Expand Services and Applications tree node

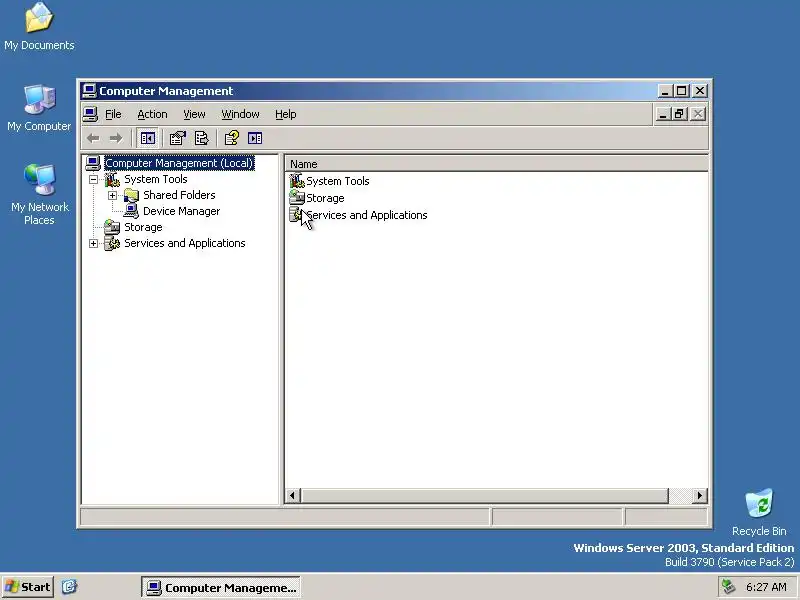[x=93, y=243]
